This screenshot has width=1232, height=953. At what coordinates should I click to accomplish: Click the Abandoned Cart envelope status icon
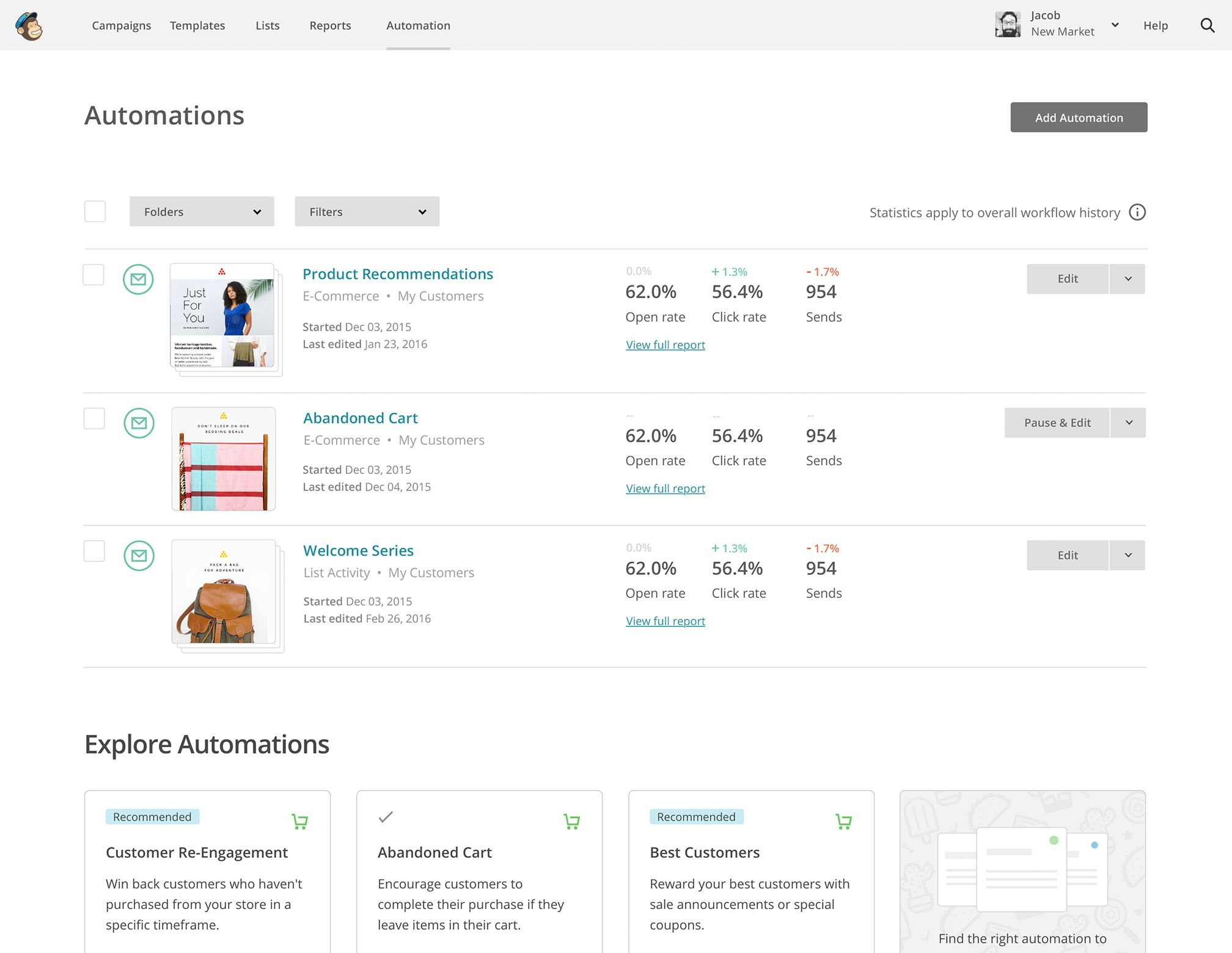coord(139,423)
